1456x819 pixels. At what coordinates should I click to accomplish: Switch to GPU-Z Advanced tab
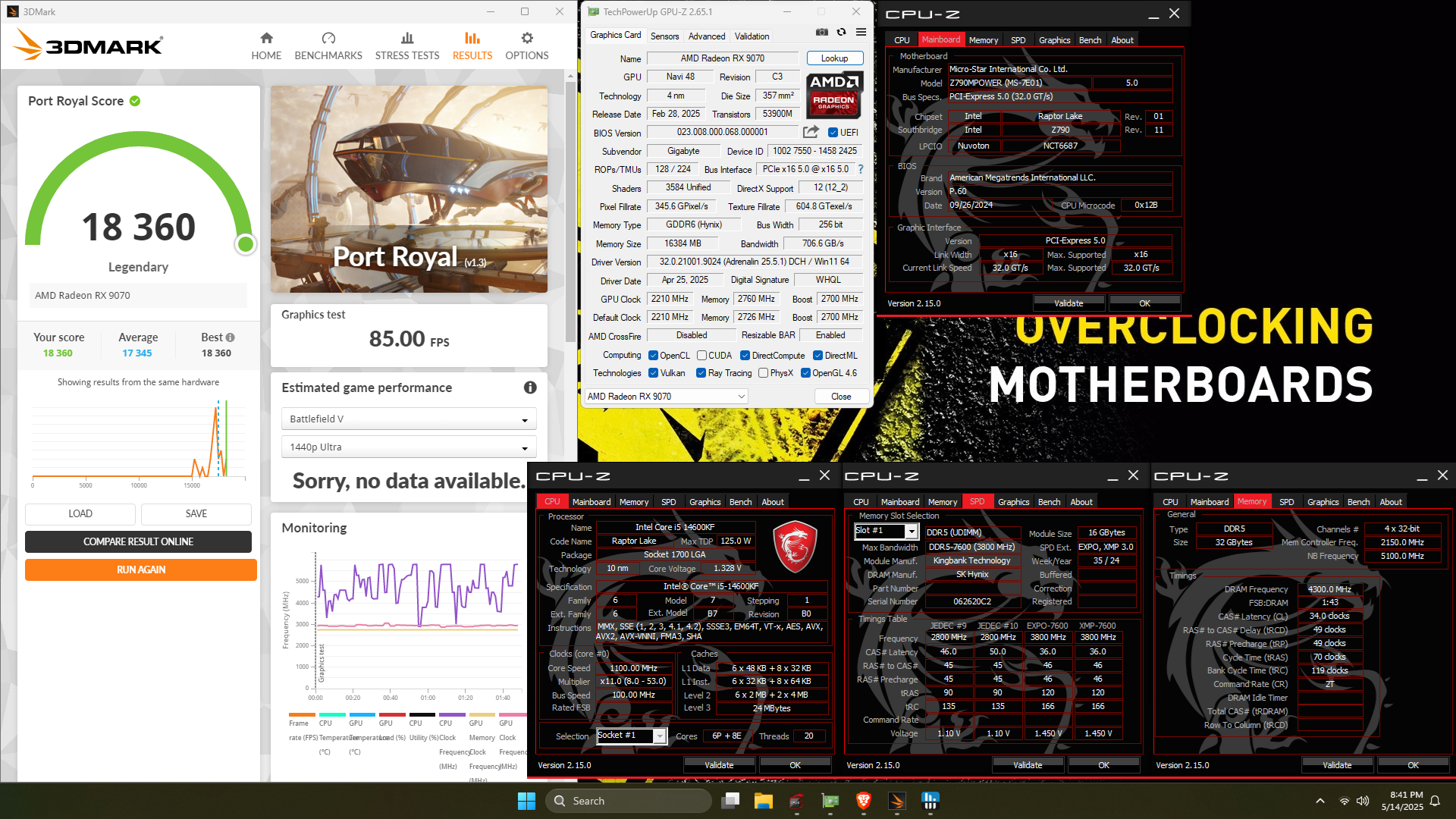point(707,36)
